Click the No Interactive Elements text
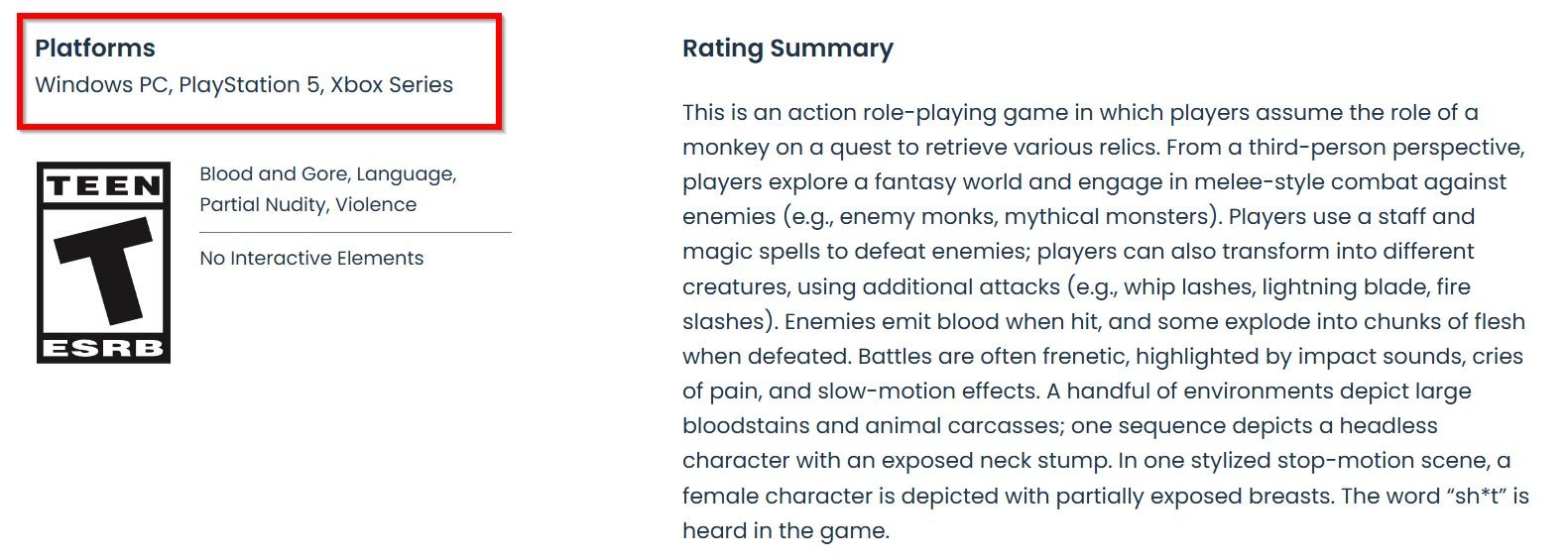 311,259
